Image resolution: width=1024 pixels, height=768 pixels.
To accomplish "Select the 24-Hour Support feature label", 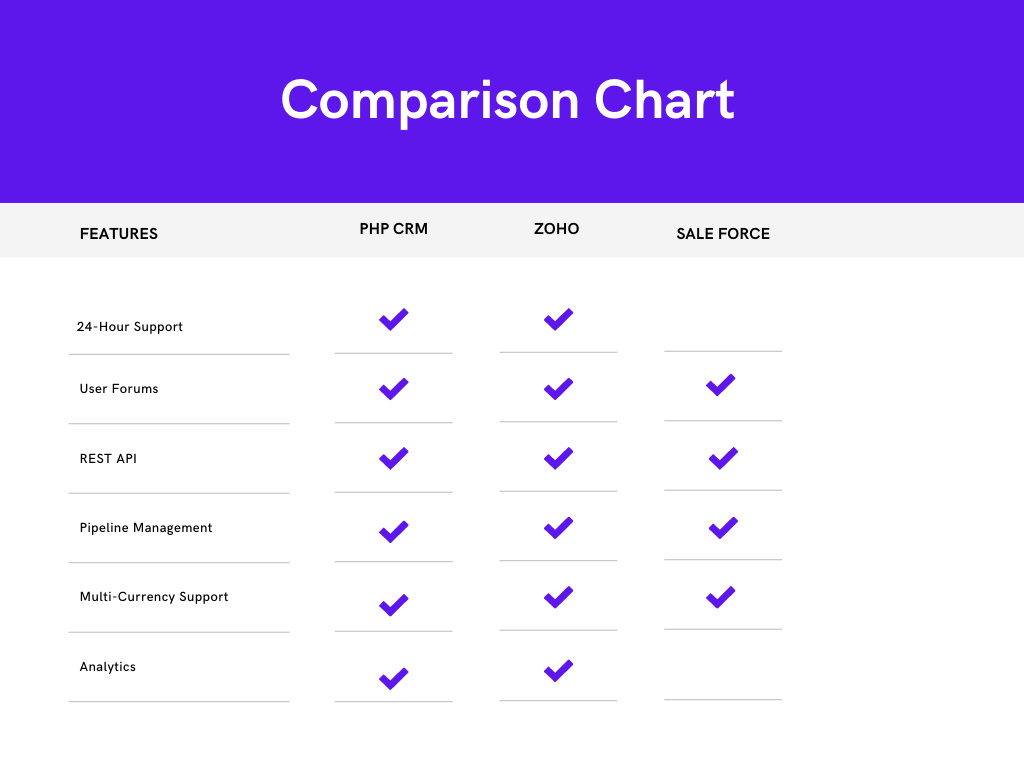I will point(130,327).
